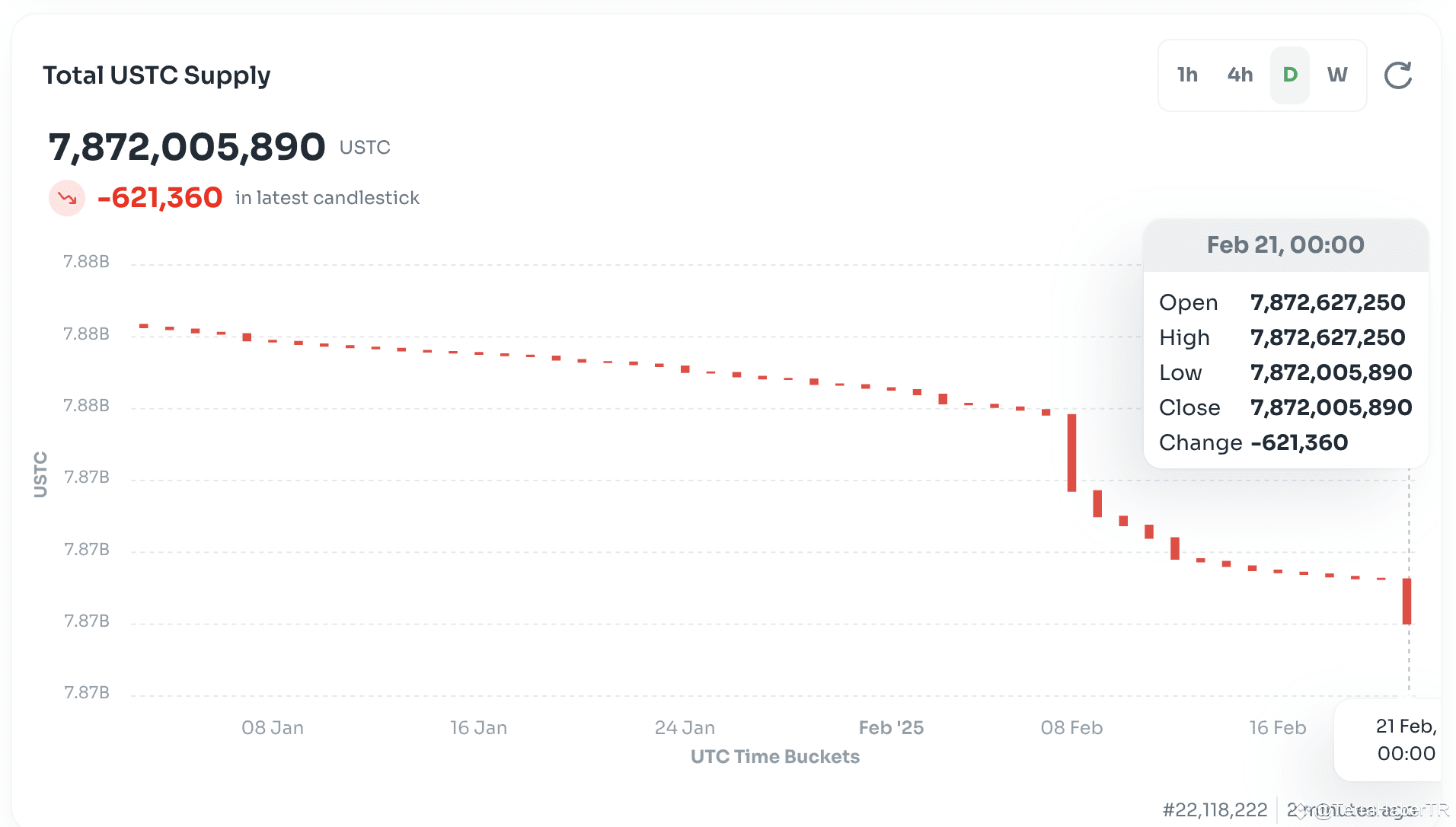Activate the W weekly timeframe

[x=1338, y=75]
